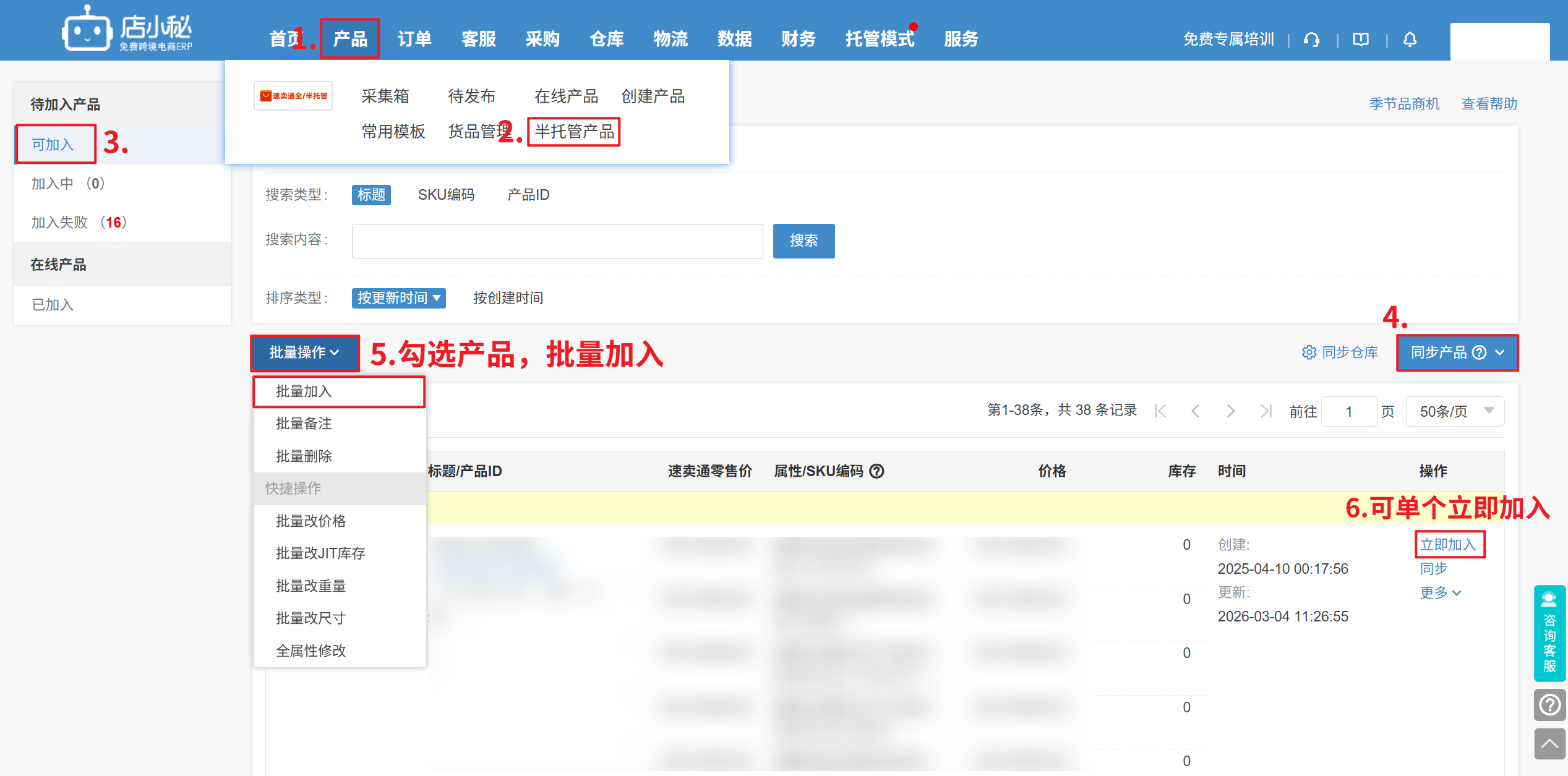Expand the 更多 row actions menu
1568x776 pixels.
click(x=1440, y=592)
